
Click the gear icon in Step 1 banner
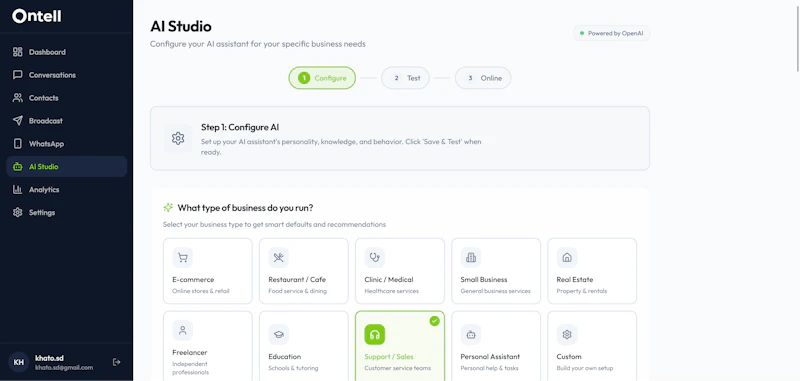coord(178,138)
